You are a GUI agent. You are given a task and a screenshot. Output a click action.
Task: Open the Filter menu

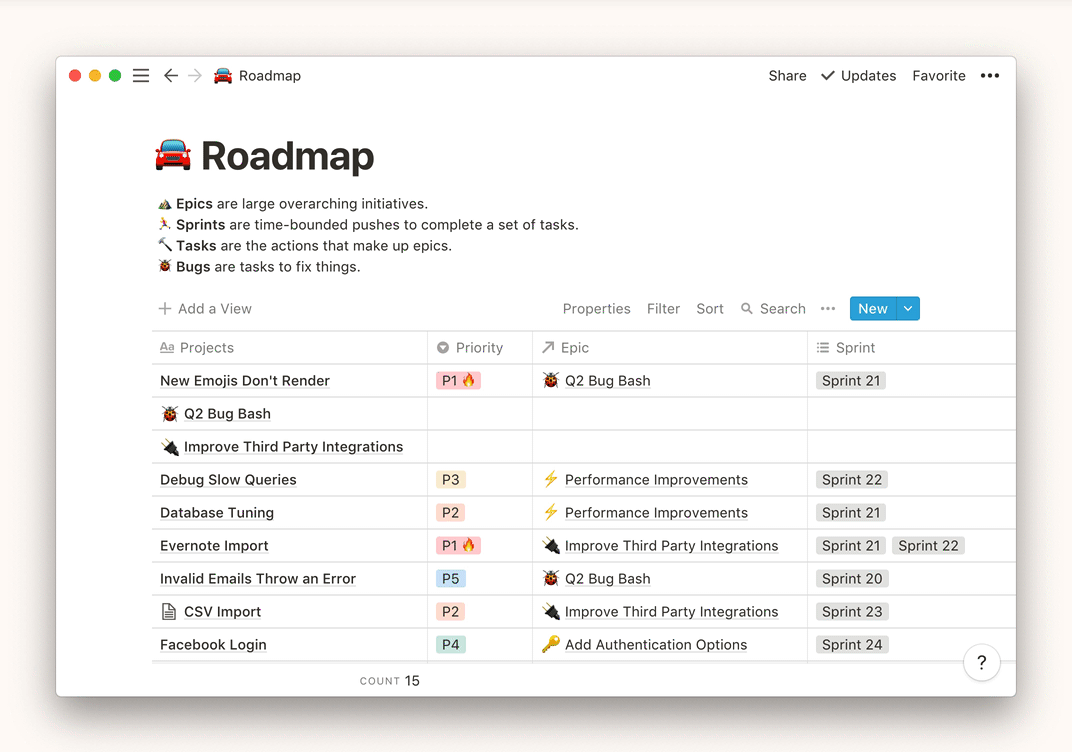tap(663, 309)
